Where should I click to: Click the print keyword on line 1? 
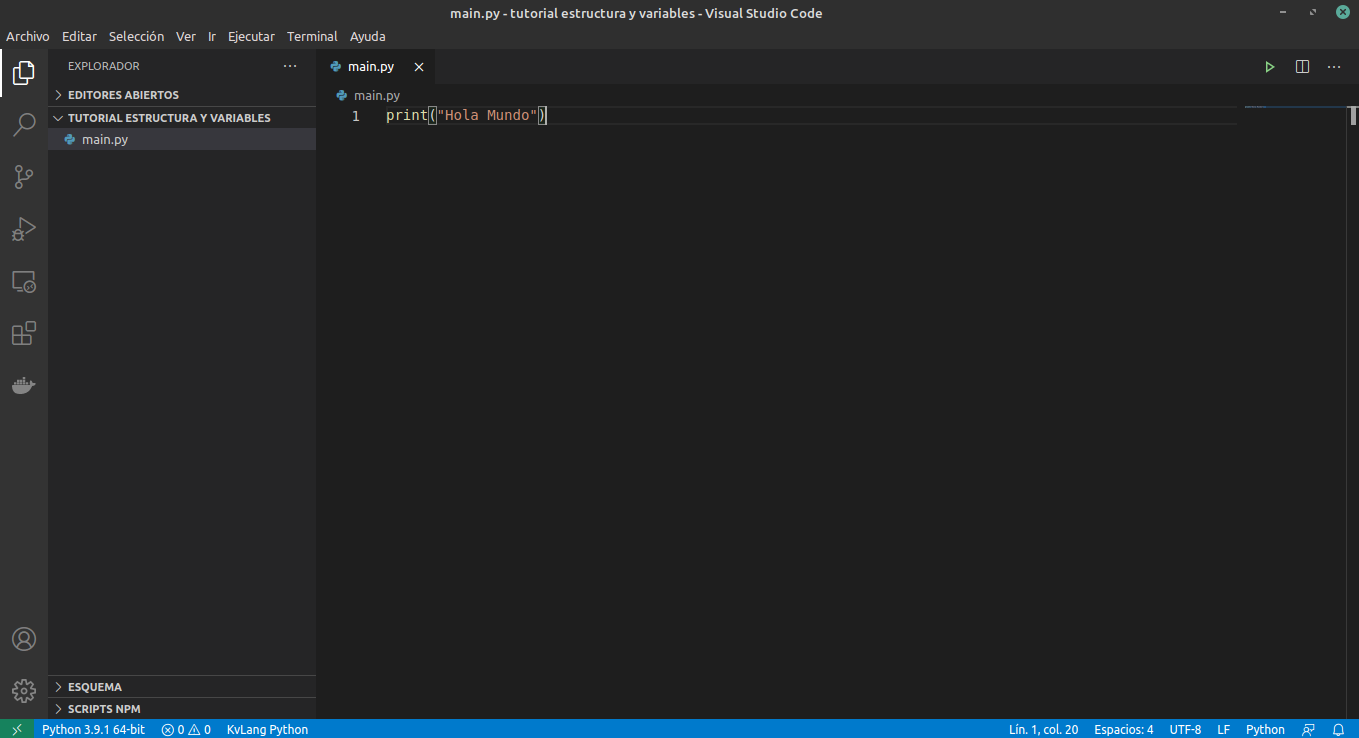[x=406, y=116]
